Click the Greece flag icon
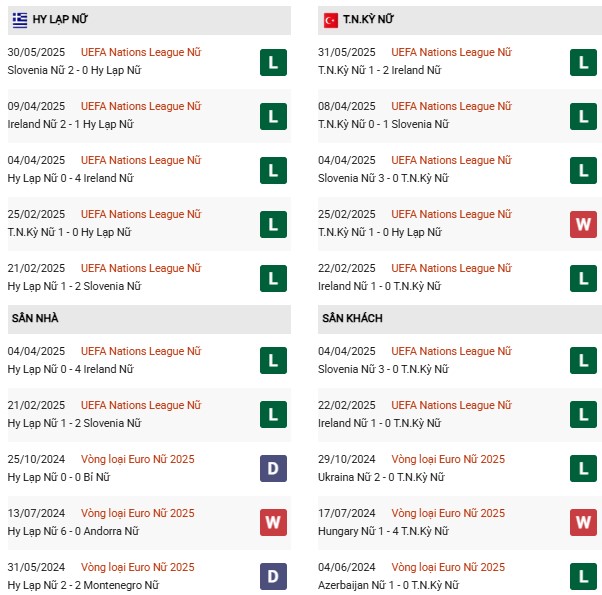Viewport: 602px width, 595px height. coord(20,20)
